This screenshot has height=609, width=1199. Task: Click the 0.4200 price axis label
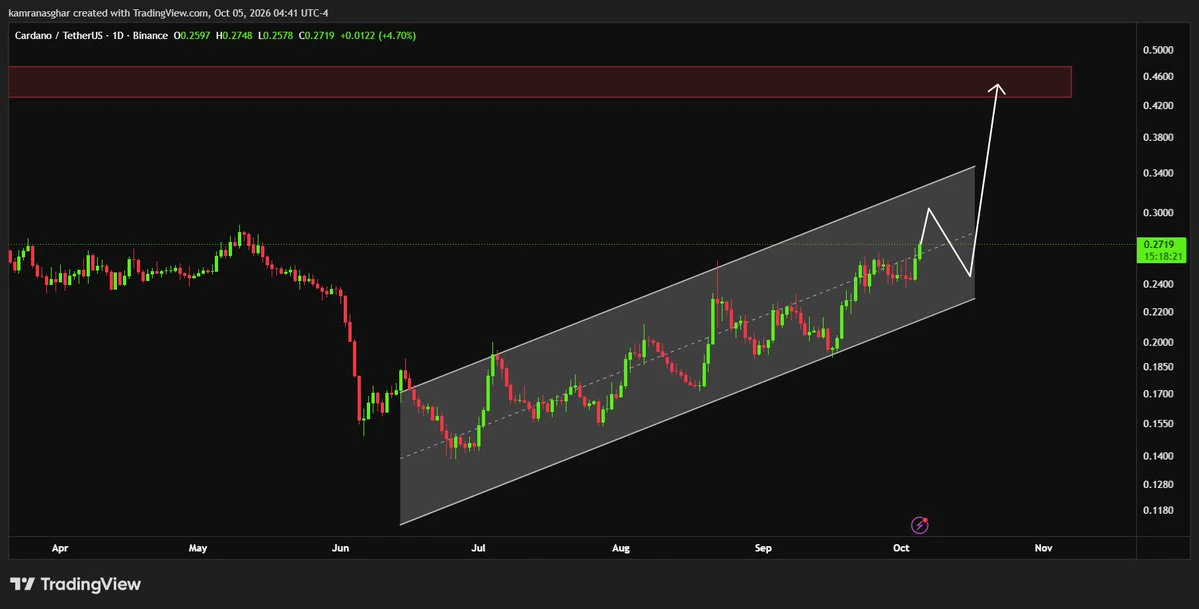tap(1158, 105)
